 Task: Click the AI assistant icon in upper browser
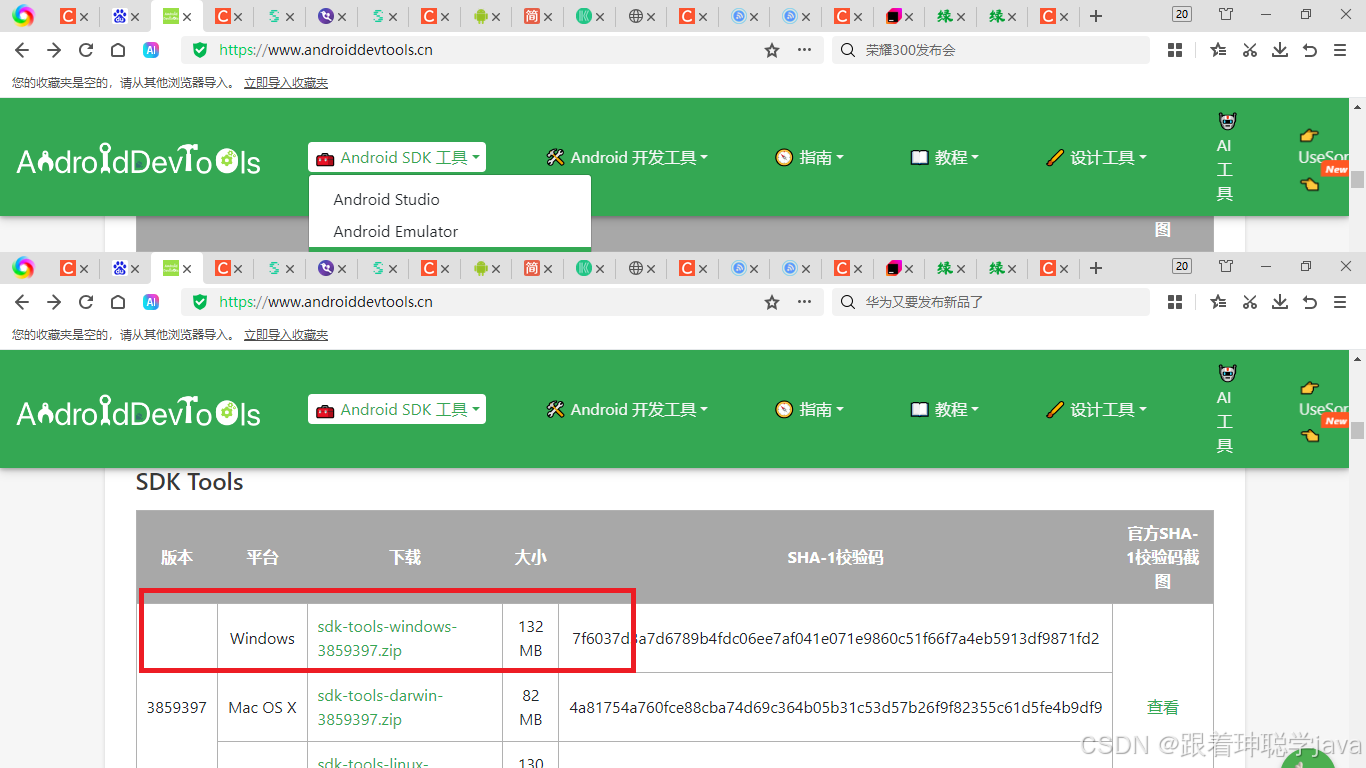point(151,50)
